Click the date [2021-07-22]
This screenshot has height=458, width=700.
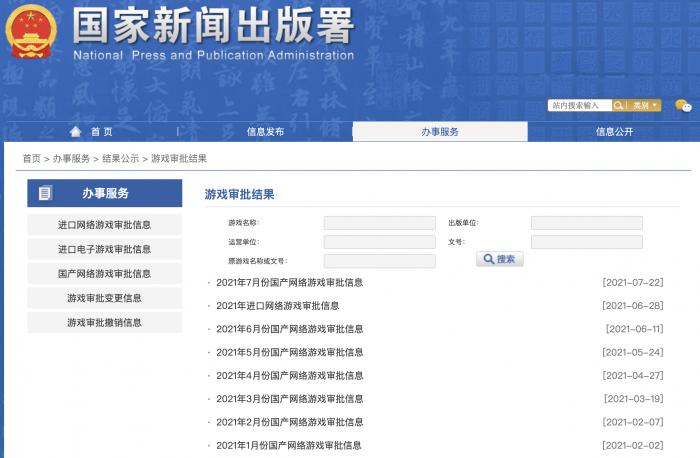[x=633, y=283]
